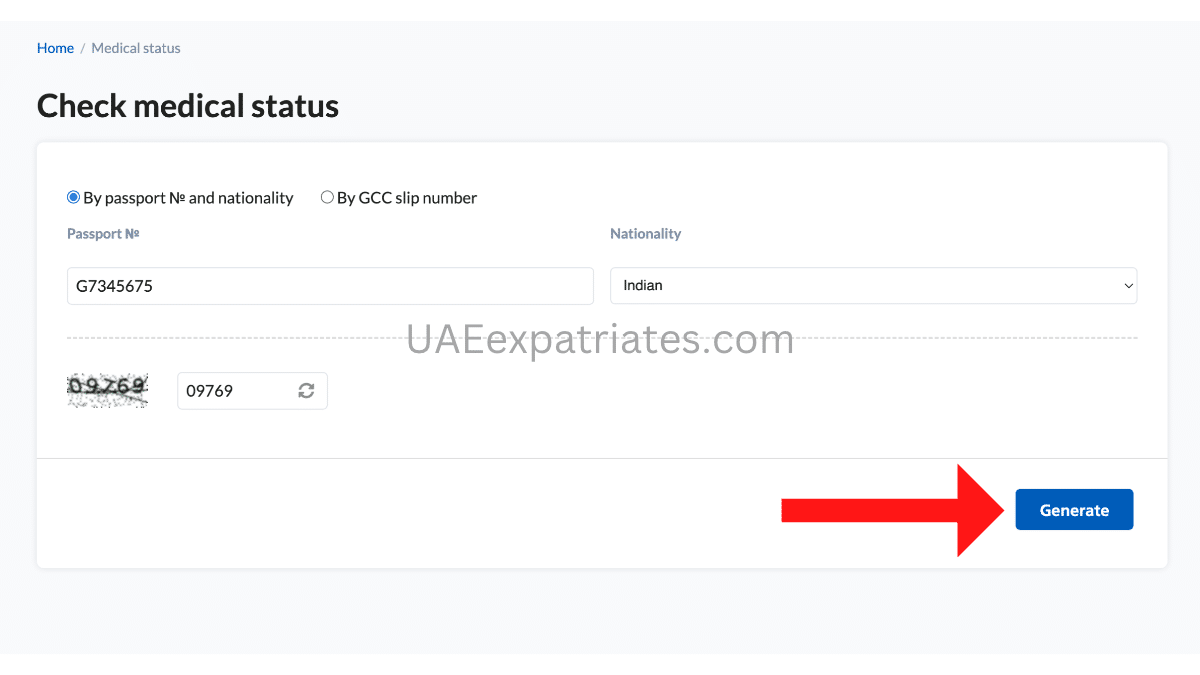Click the red arrow pointing at Generate
Image resolution: width=1200 pixels, height=675 pixels.
(890, 509)
